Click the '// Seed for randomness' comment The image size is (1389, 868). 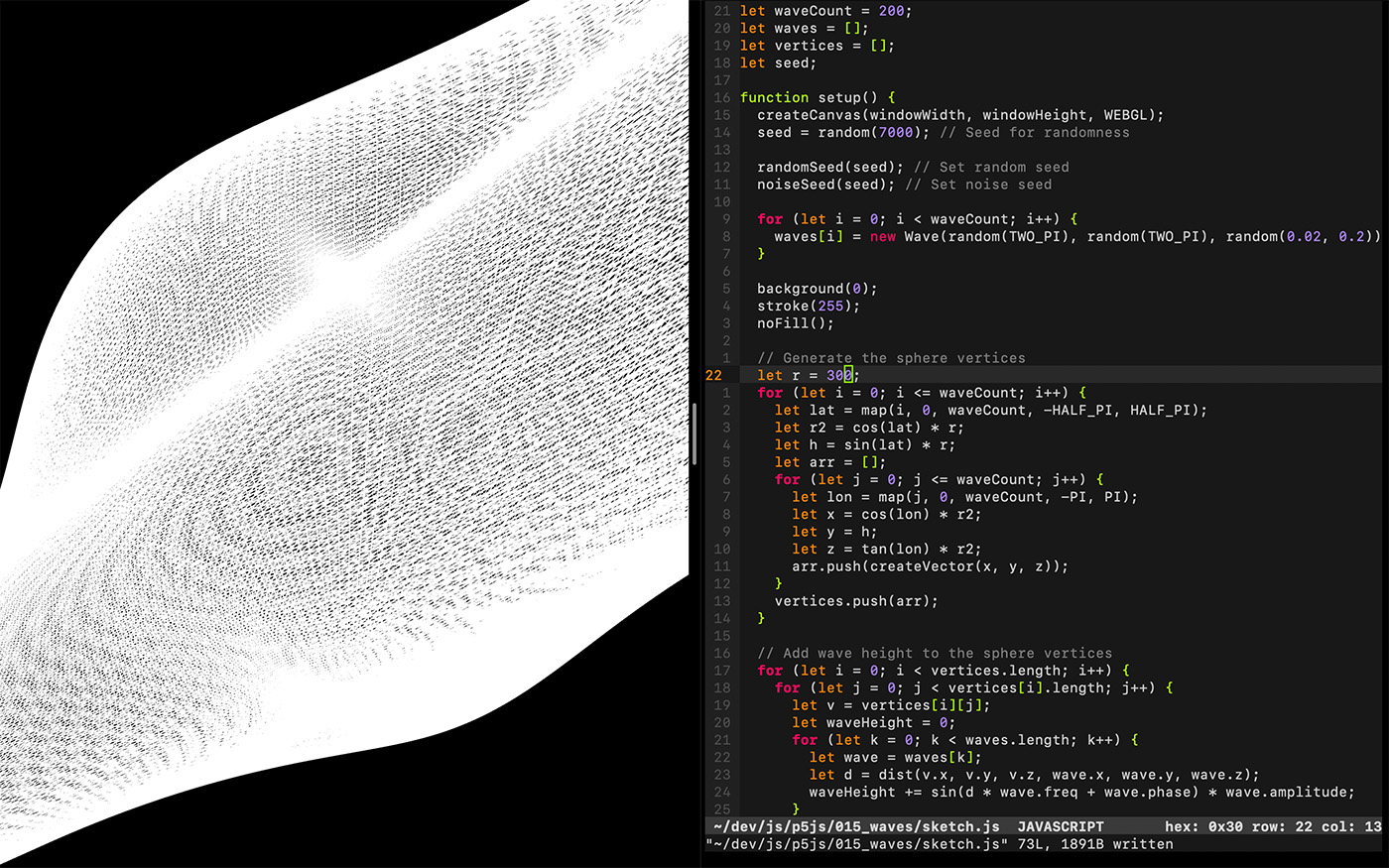(x=1034, y=132)
